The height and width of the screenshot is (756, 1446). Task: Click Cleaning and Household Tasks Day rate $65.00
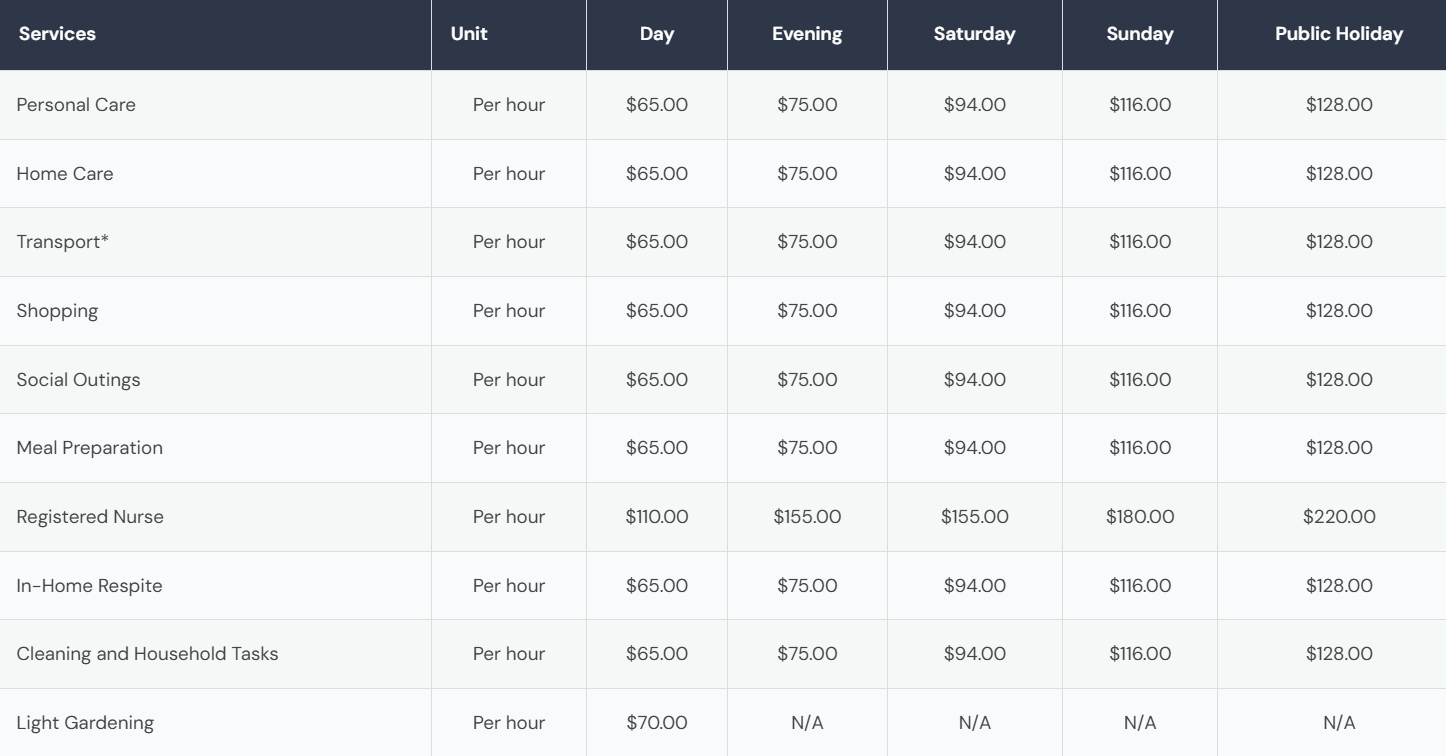(657, 654)
